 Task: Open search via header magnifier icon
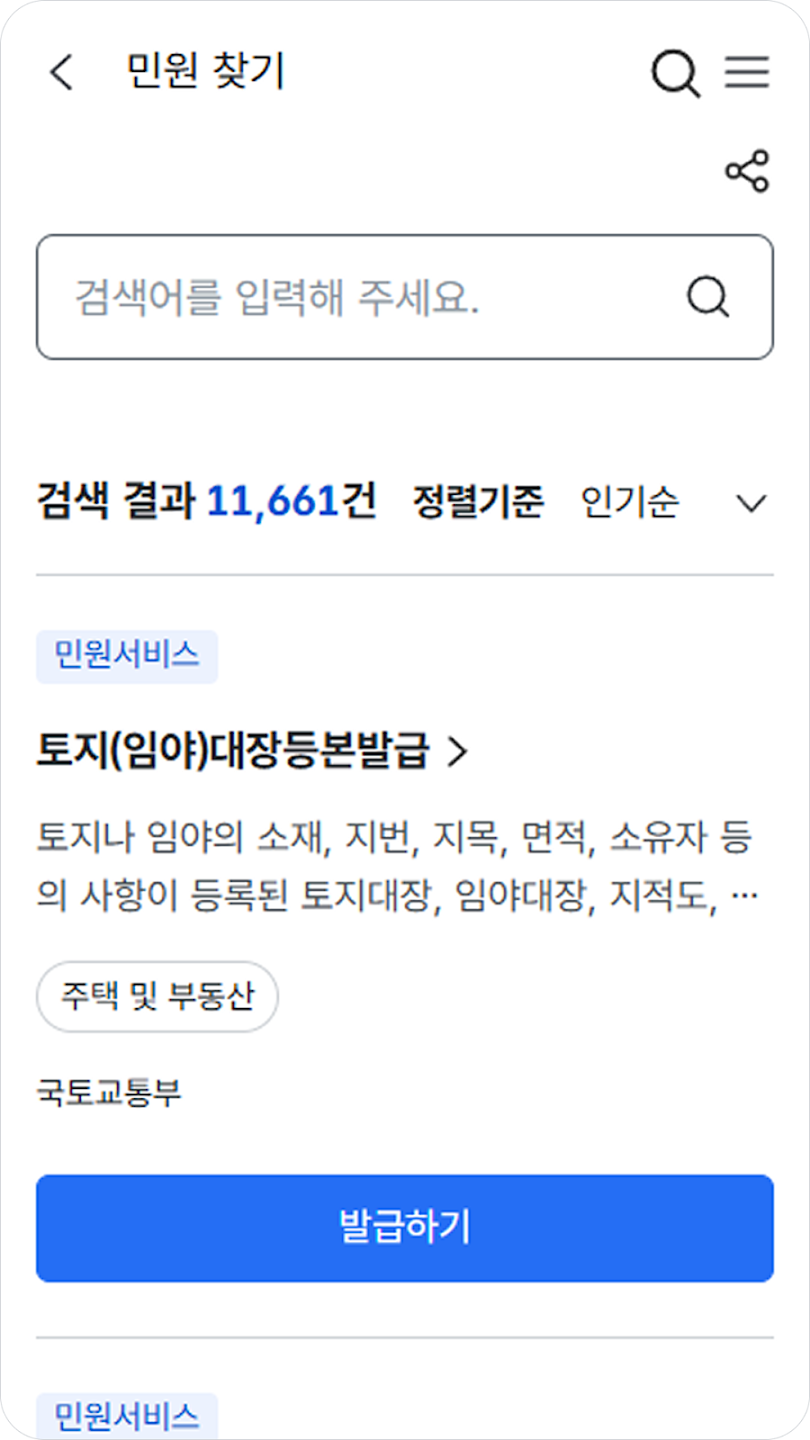676,73
